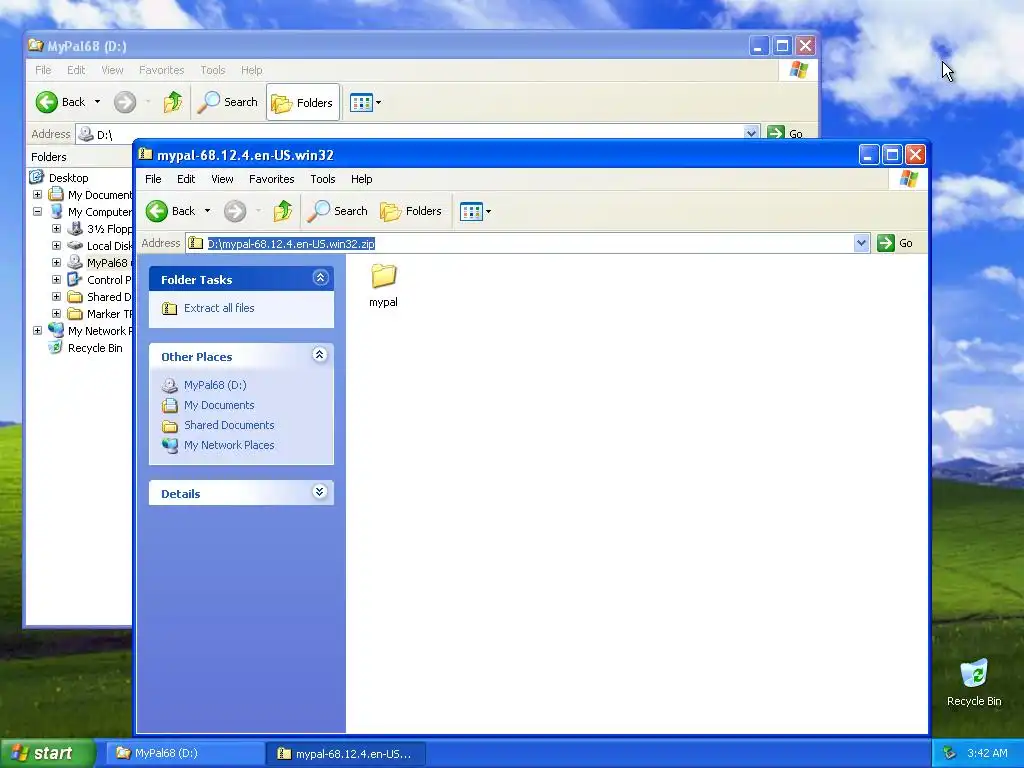1024x768 pixels.
Task: Open File menu in zip window
Action: [x=153, y=179]
